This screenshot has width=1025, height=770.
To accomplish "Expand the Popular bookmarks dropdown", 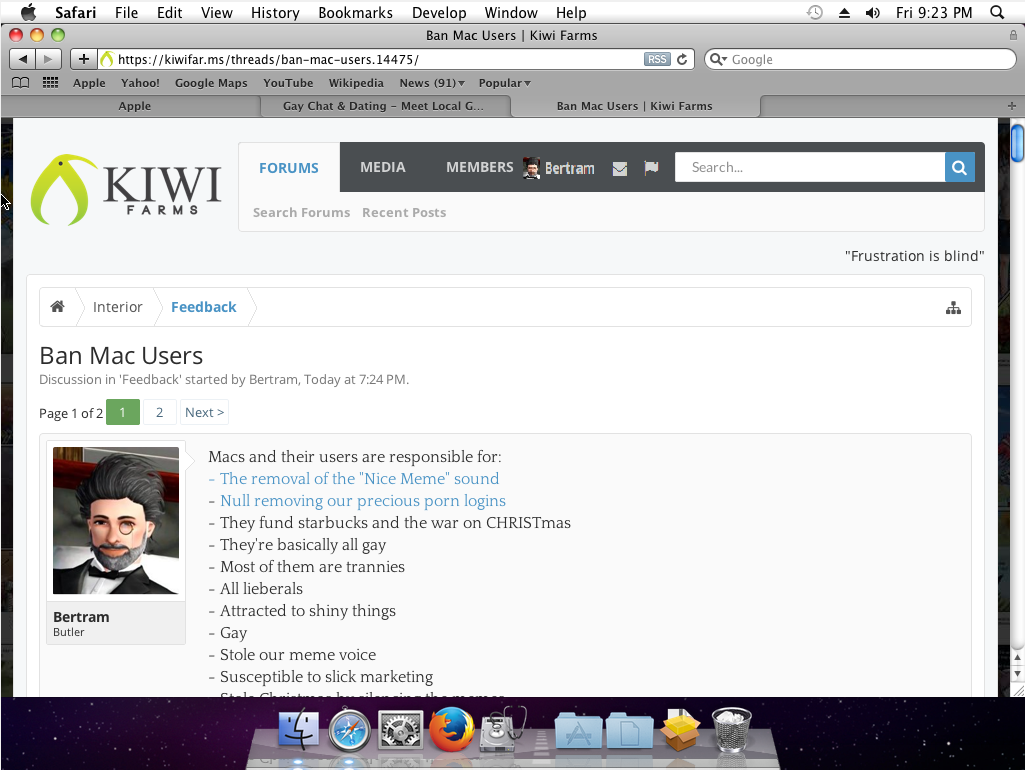I will [x=505, y=83].
